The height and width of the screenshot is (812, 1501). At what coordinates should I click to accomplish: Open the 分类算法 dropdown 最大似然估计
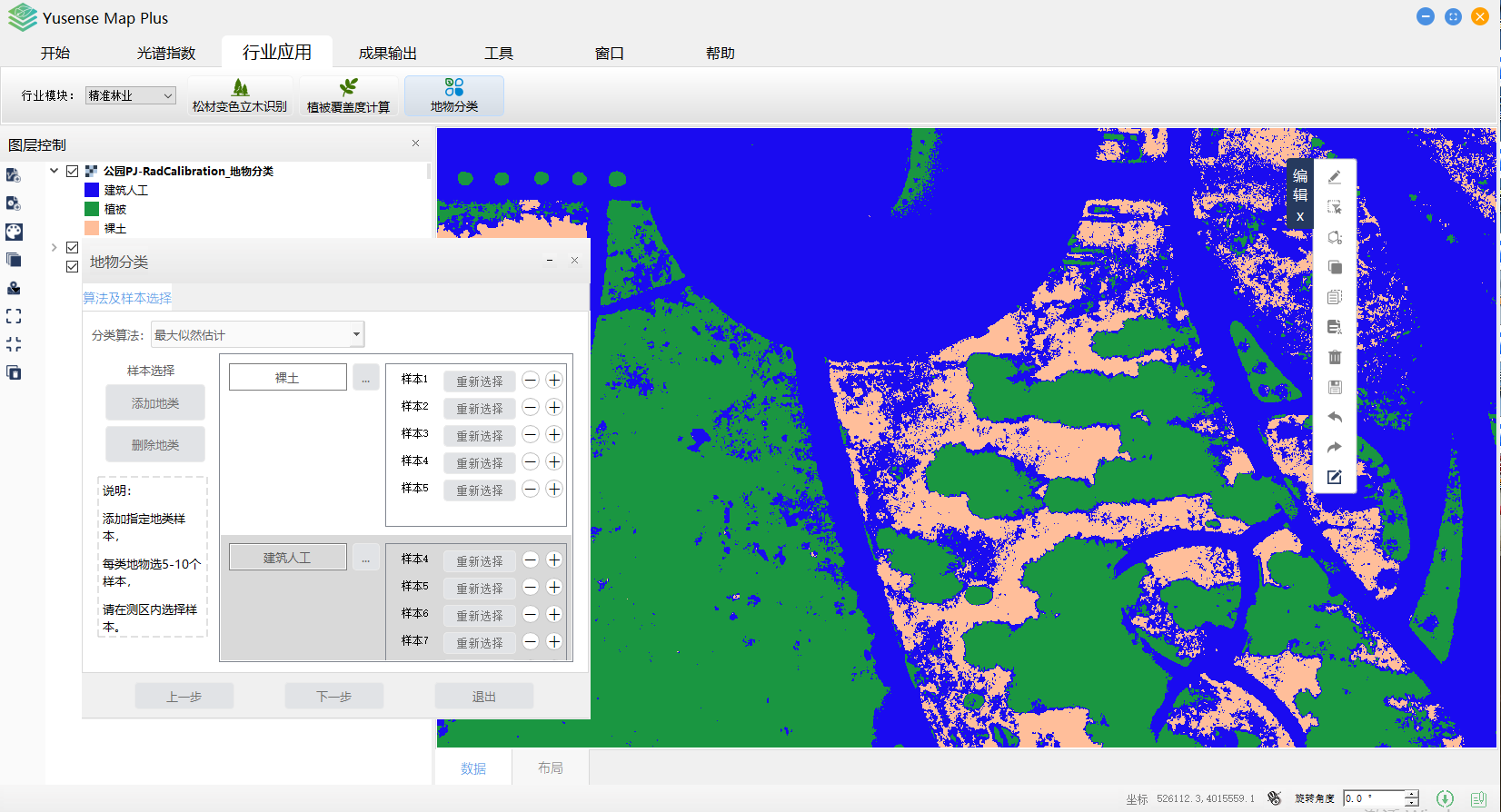click(257, 334)
